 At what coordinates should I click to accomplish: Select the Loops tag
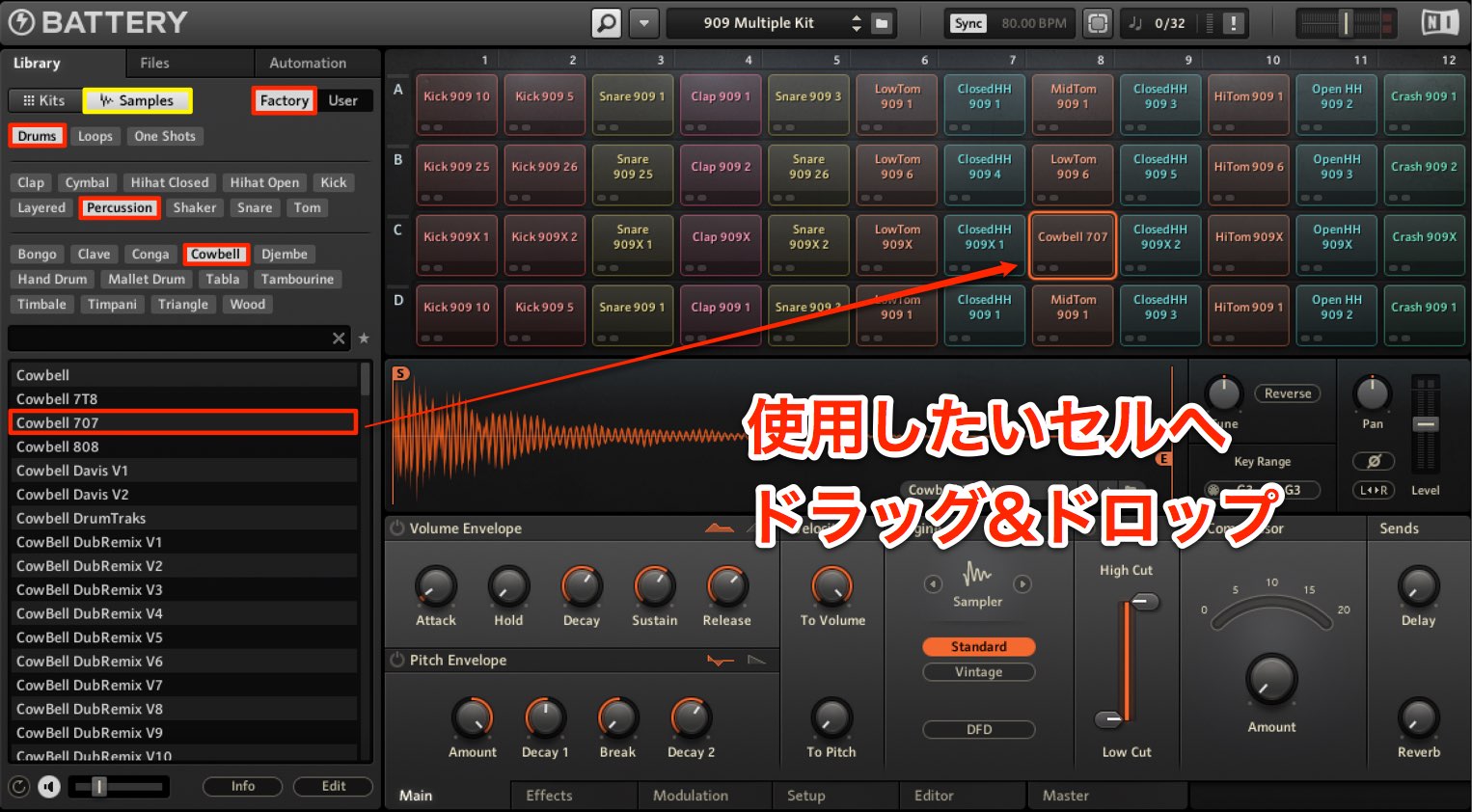click(95, 136)
